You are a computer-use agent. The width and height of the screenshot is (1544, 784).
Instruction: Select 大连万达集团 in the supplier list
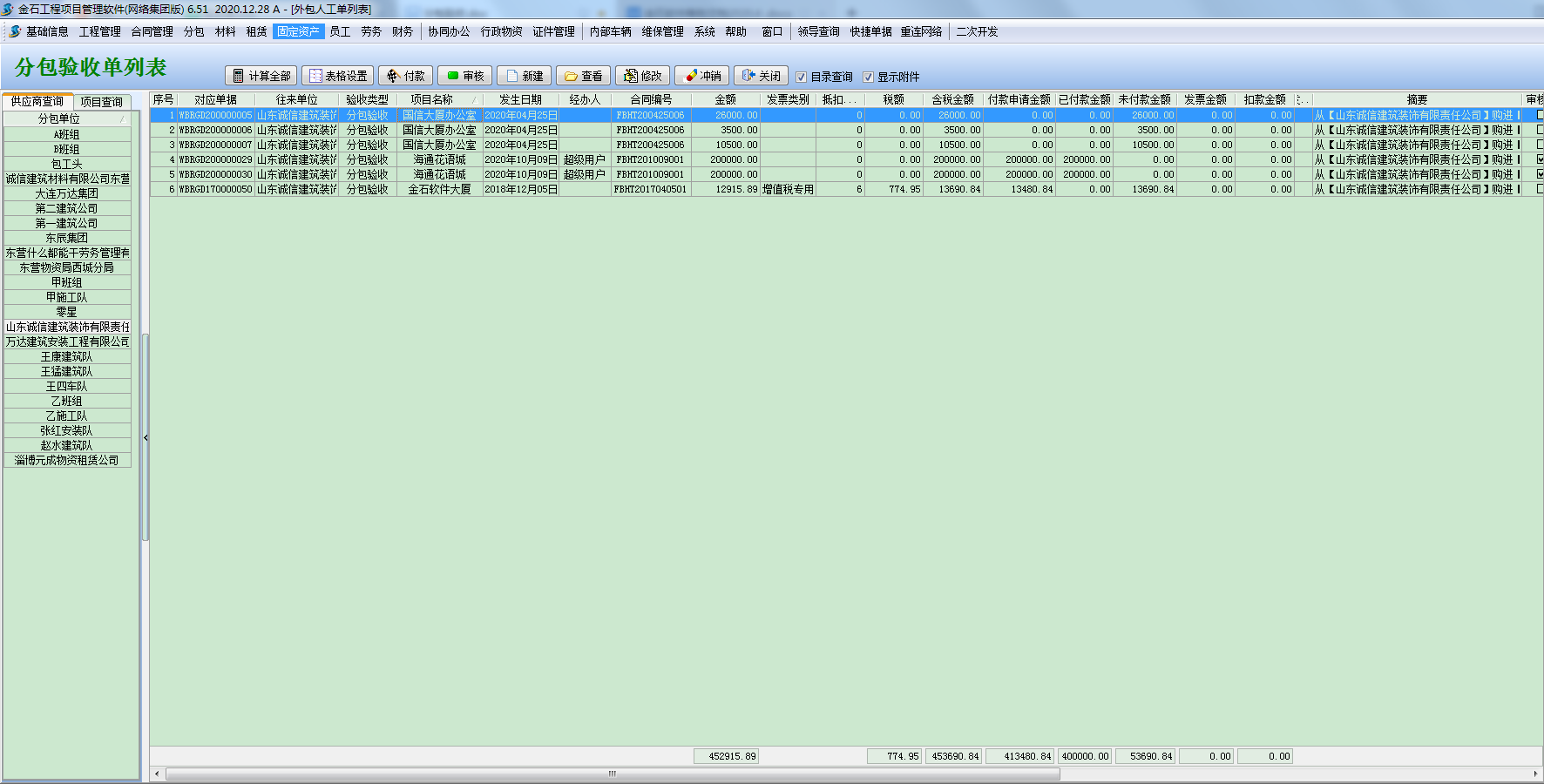coord(67,193)
